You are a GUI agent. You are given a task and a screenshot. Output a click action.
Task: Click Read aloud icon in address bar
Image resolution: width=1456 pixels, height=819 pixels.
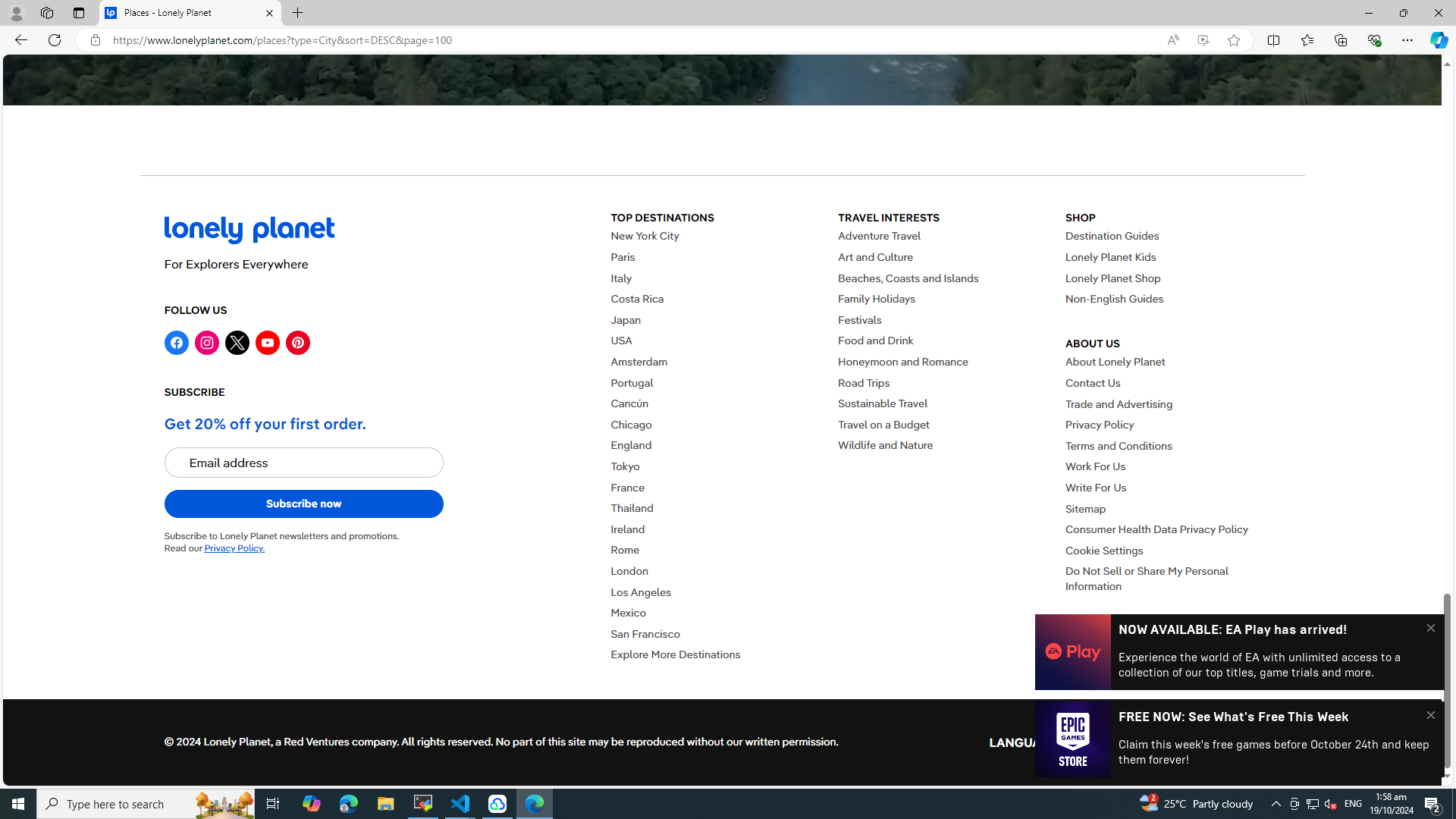tap(1172, 40)
